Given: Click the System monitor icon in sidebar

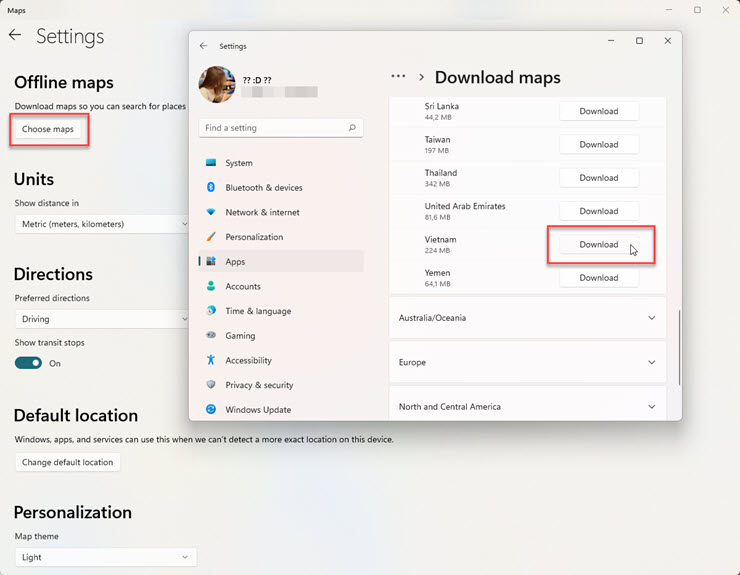Looking at the screenshot, I should tap(211, 163).
